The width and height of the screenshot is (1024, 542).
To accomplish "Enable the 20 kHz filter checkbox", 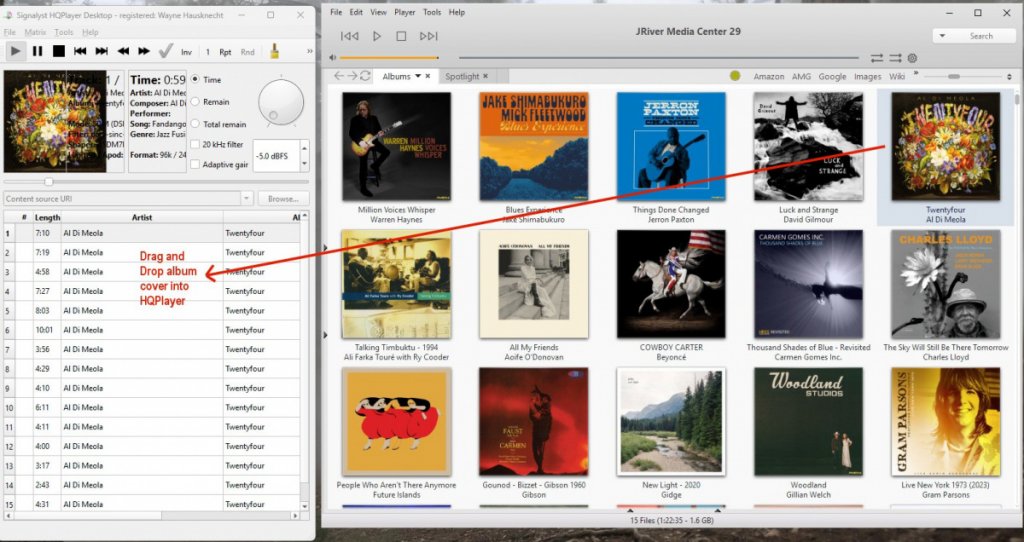I will [x=195, y=144].
